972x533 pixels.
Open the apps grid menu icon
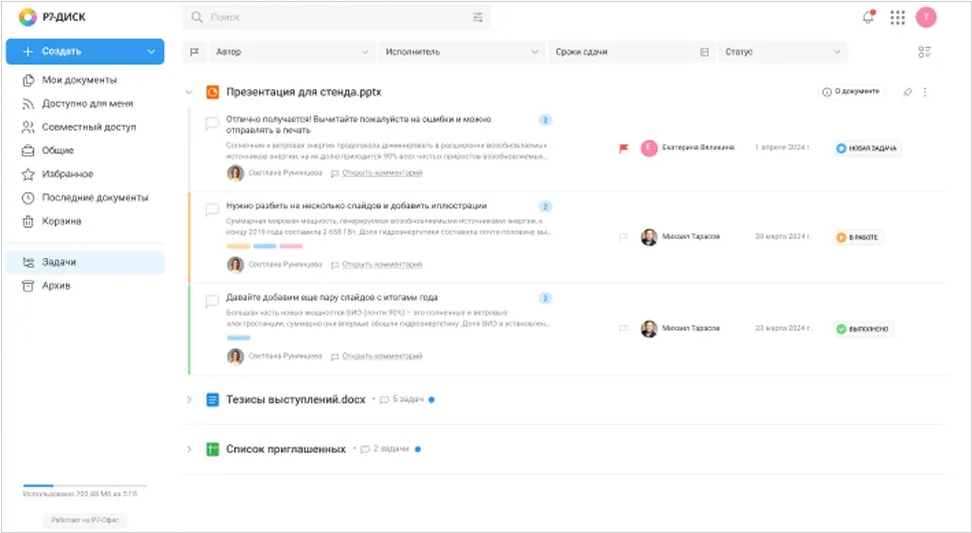[897, 17]
